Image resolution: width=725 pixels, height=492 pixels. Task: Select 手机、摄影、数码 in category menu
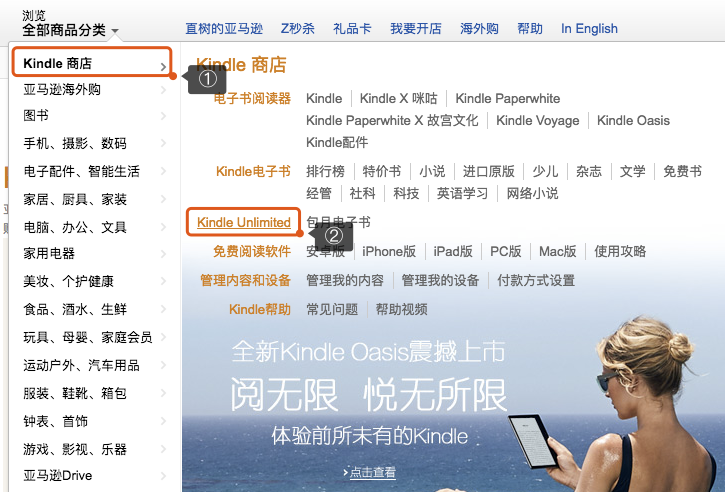coord(75,143)
